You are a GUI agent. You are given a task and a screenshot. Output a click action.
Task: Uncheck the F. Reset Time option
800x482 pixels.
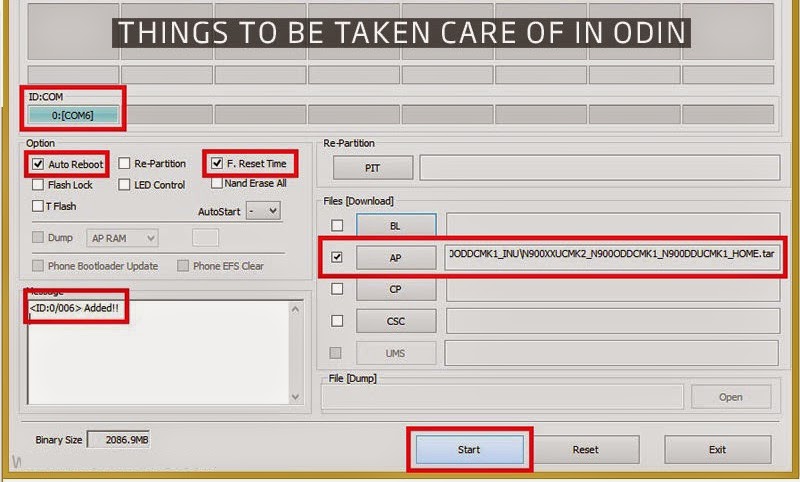coord(217,163)
